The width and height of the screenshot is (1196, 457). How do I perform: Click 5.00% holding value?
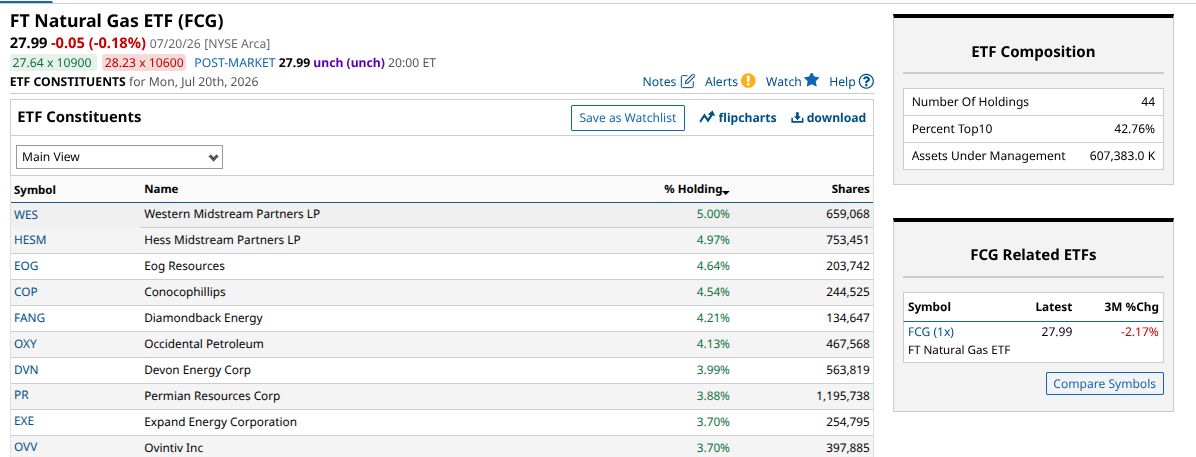tap(713, 214)
